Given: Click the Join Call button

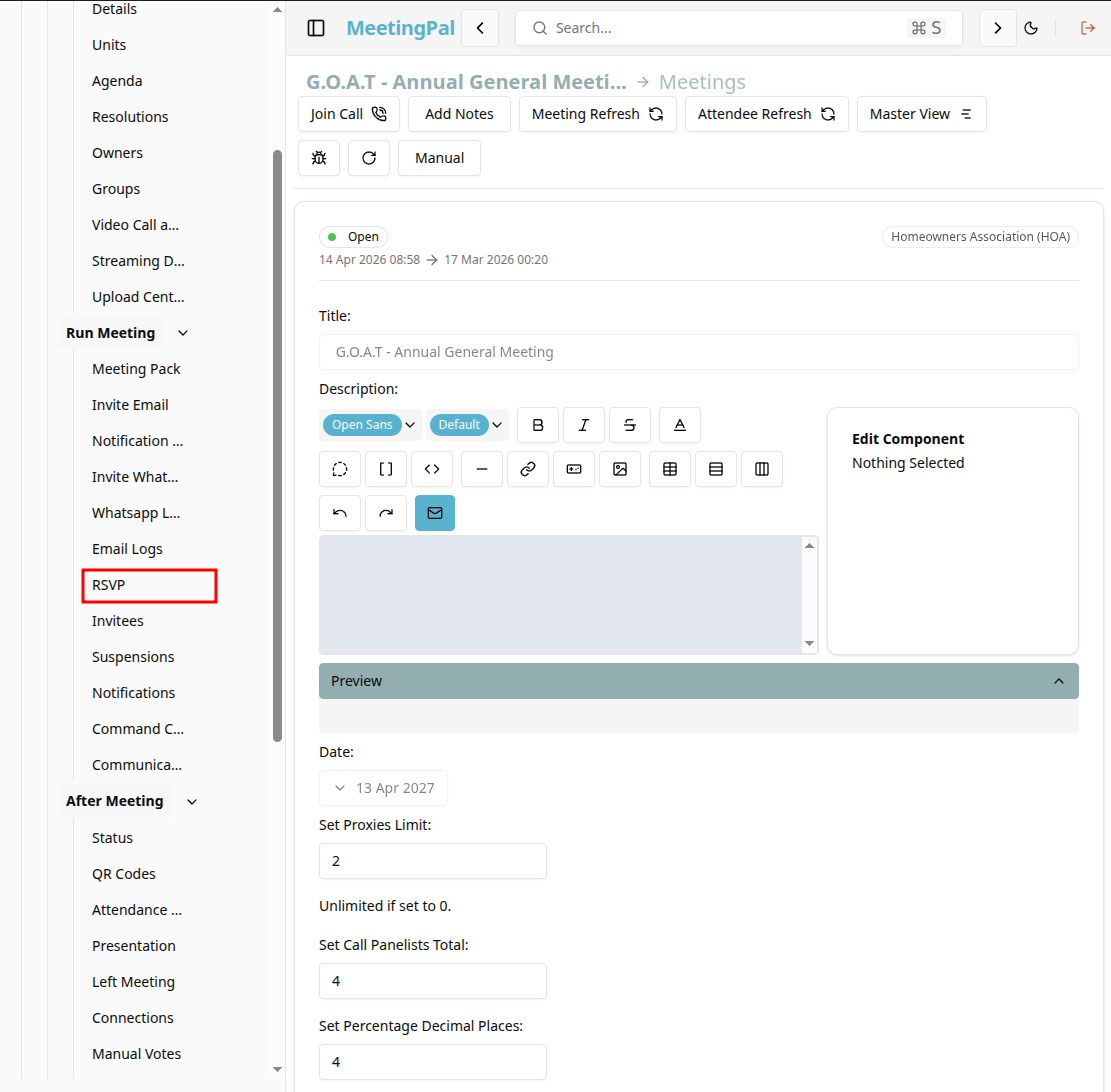Looking at the screenshot, I should 349,114.
